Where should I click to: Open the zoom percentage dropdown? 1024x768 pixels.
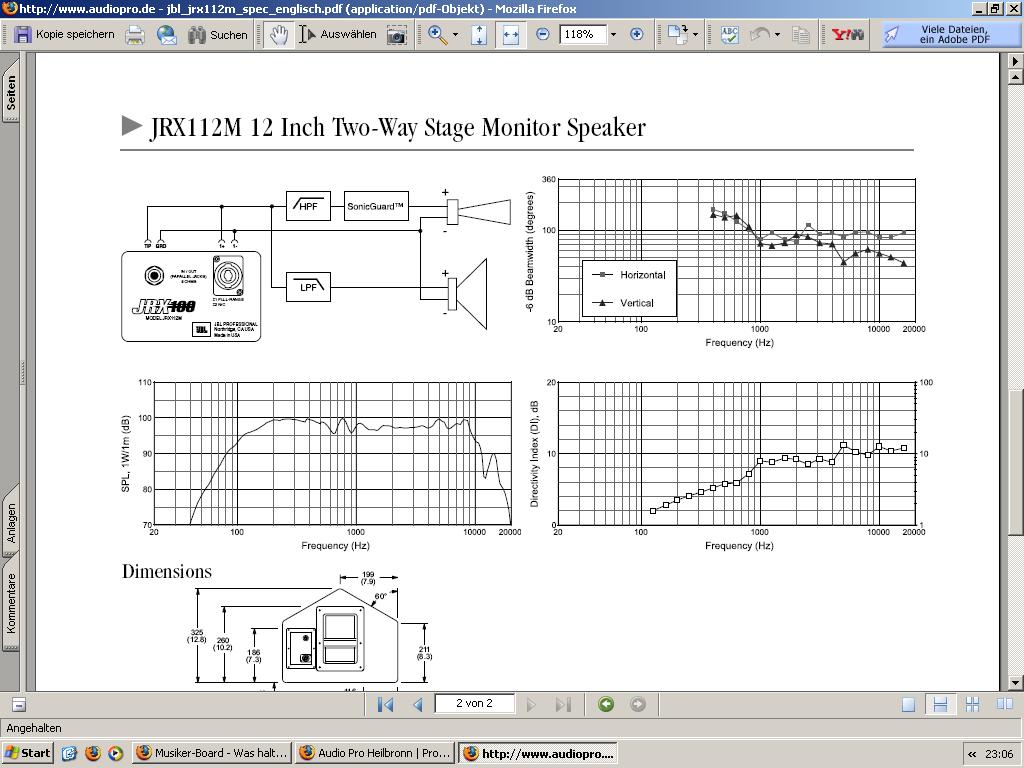tap(613, 35)
